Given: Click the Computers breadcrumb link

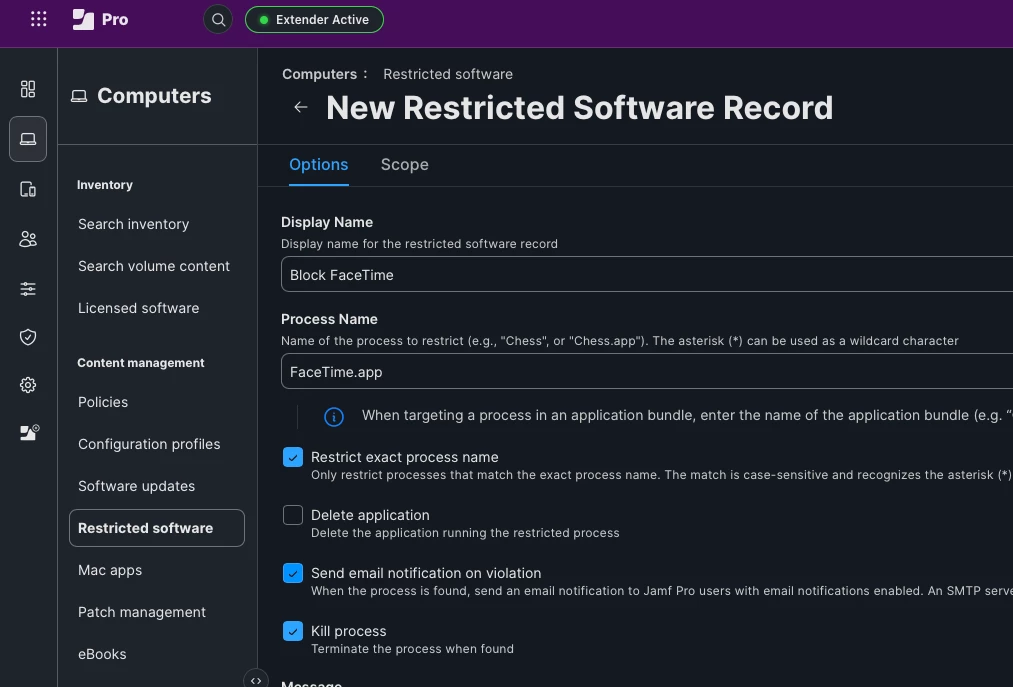Looking at the screenshot, I should pos(319,74).
